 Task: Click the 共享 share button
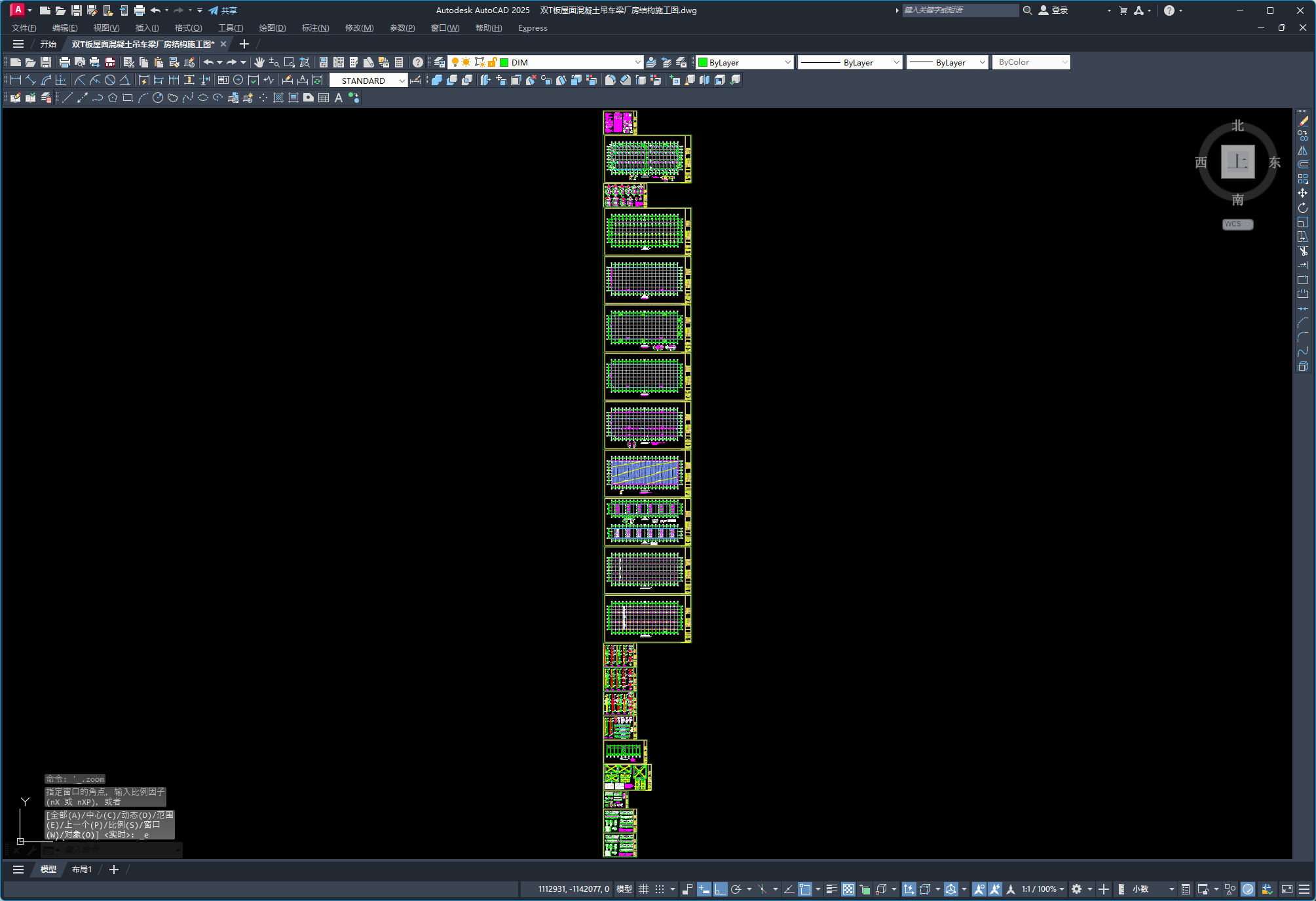click(223, 10)
